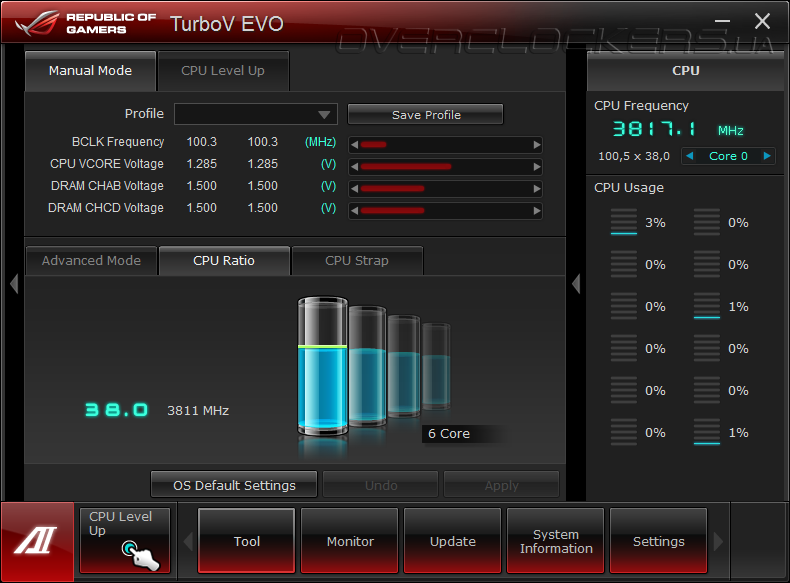Viewport: 790px width, 583px height.
Task: Decrease CPU VCORE Voltage with left arrow
Action: click(x=355, y=167)
